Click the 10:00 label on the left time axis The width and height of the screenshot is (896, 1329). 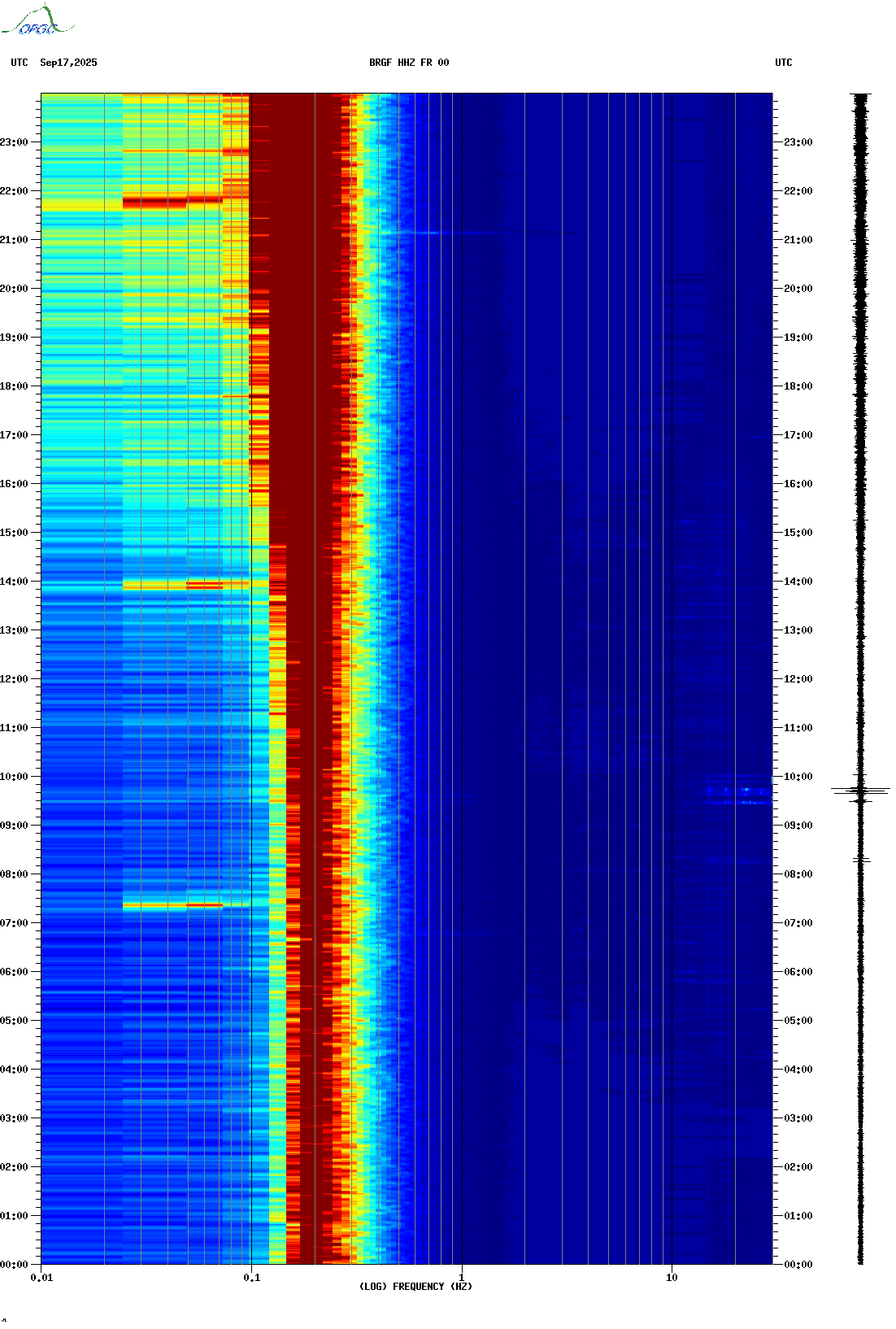[14, 777]
